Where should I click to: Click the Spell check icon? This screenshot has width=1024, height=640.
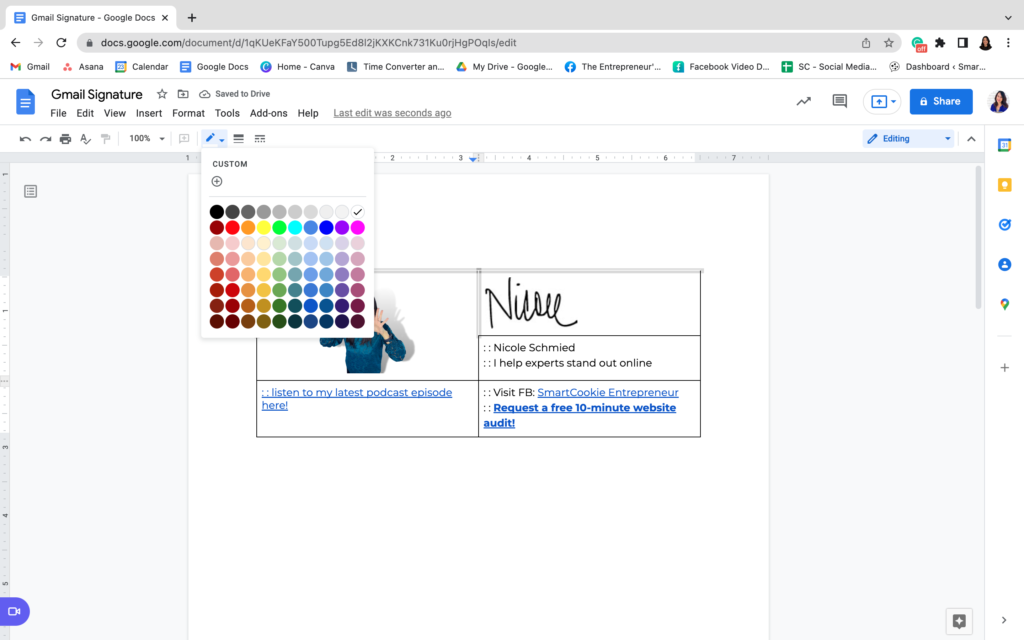[86, 138]
